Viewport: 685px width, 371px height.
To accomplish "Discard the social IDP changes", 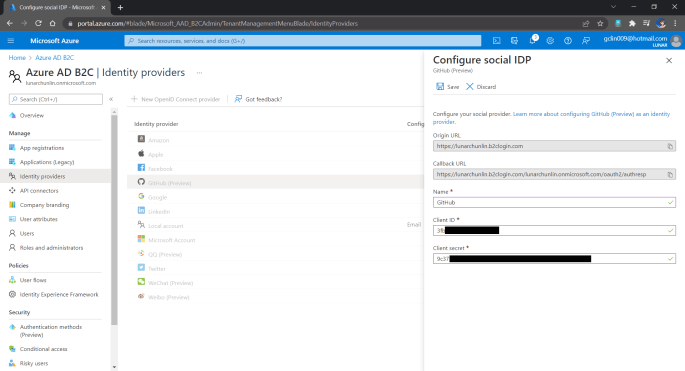I will (x=481, y=87).
